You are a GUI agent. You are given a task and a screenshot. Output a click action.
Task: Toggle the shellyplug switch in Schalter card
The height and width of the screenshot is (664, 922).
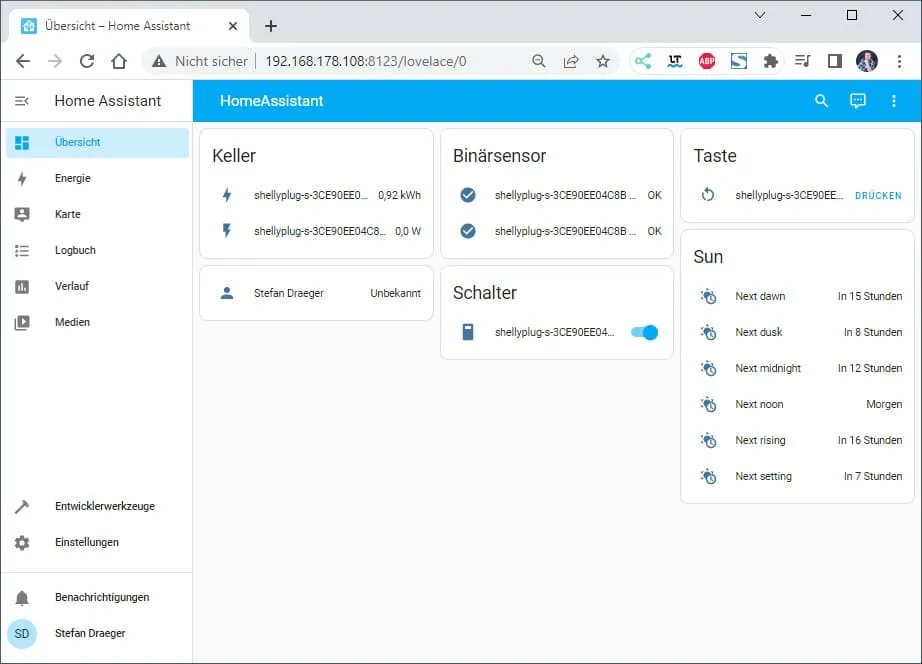coord(645,332)
